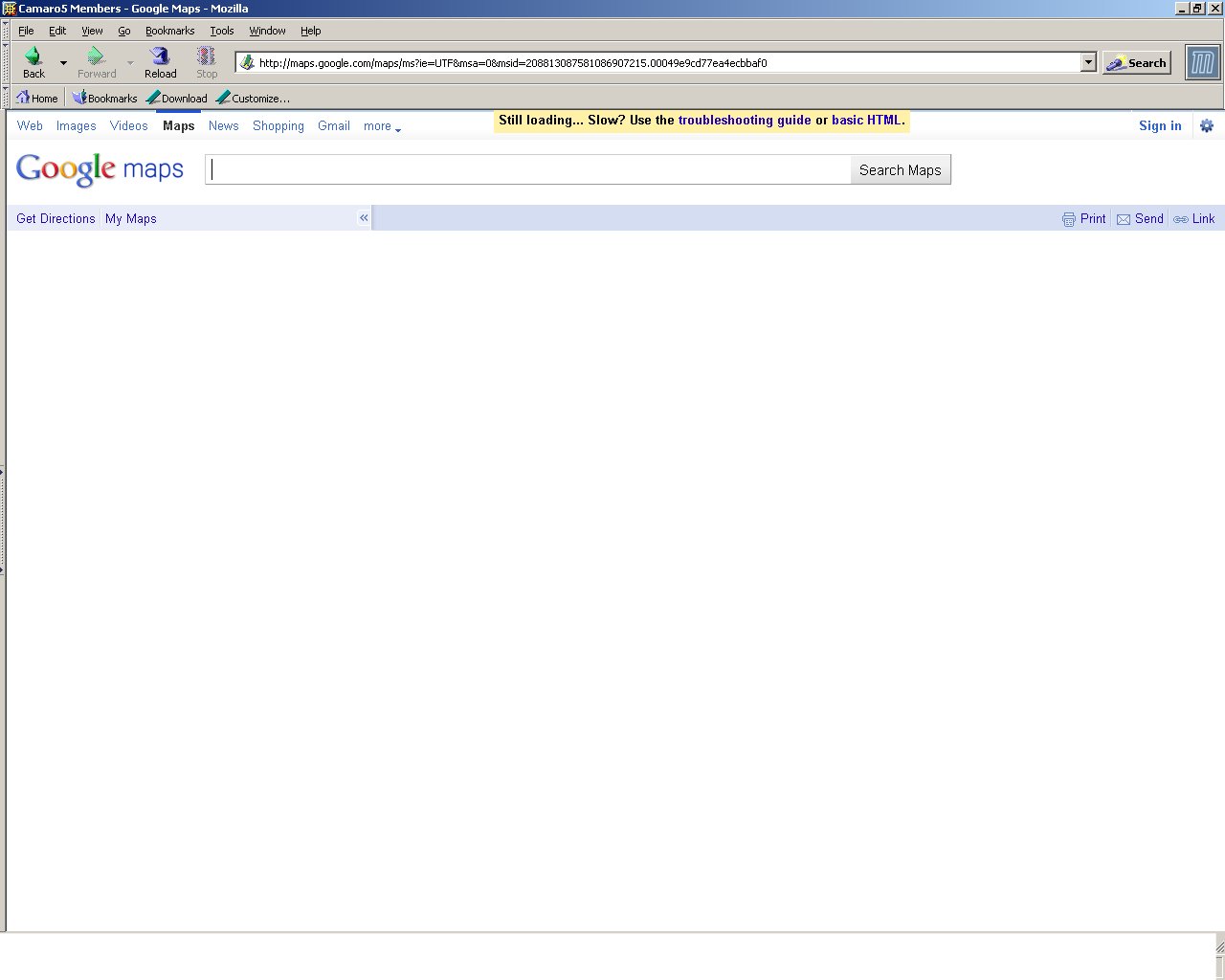
Task: Expand the Back button history dropdown
Action: [63, 63]
